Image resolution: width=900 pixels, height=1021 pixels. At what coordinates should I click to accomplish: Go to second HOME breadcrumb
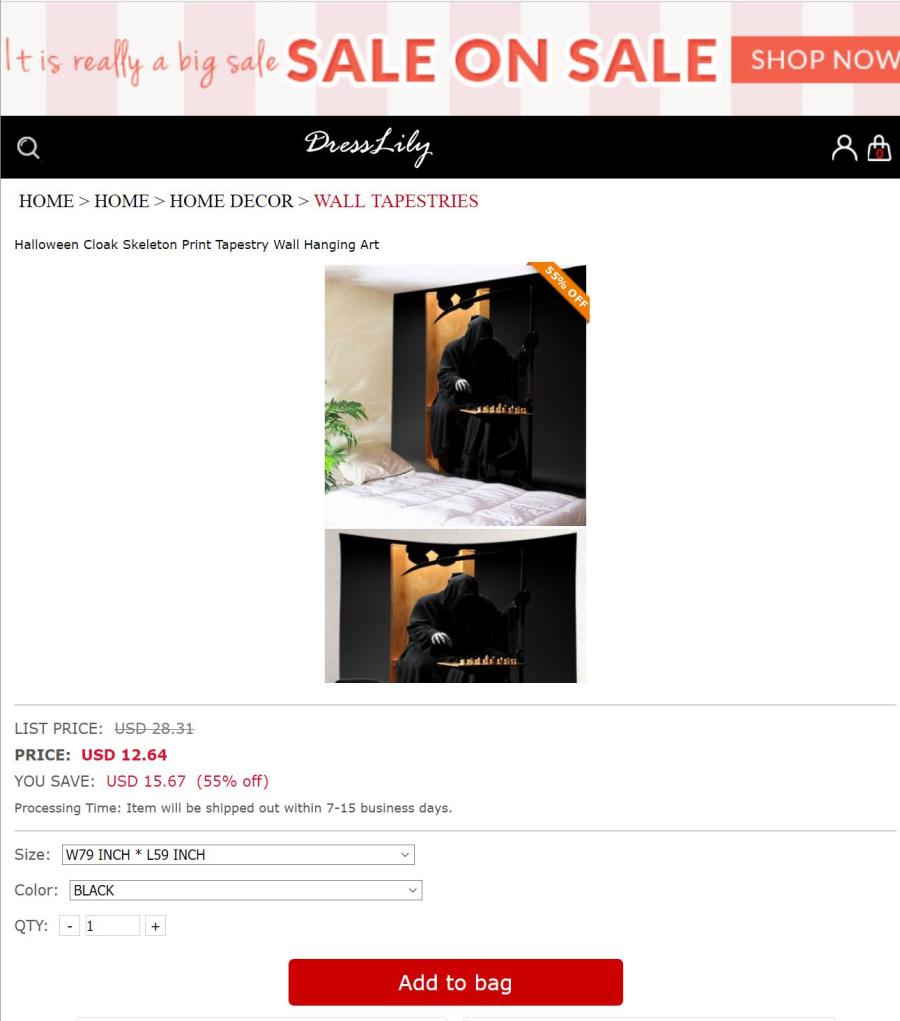pos(122,201)
